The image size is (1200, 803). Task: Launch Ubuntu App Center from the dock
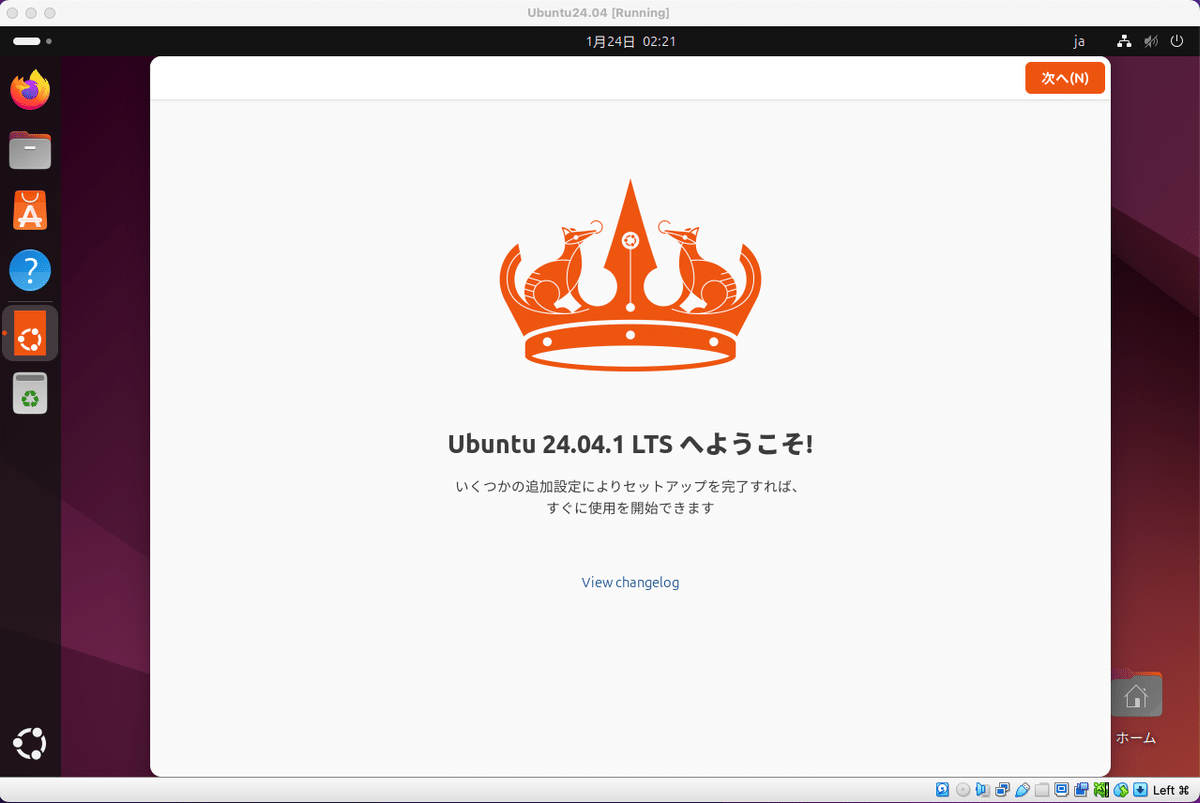[30, 211]
